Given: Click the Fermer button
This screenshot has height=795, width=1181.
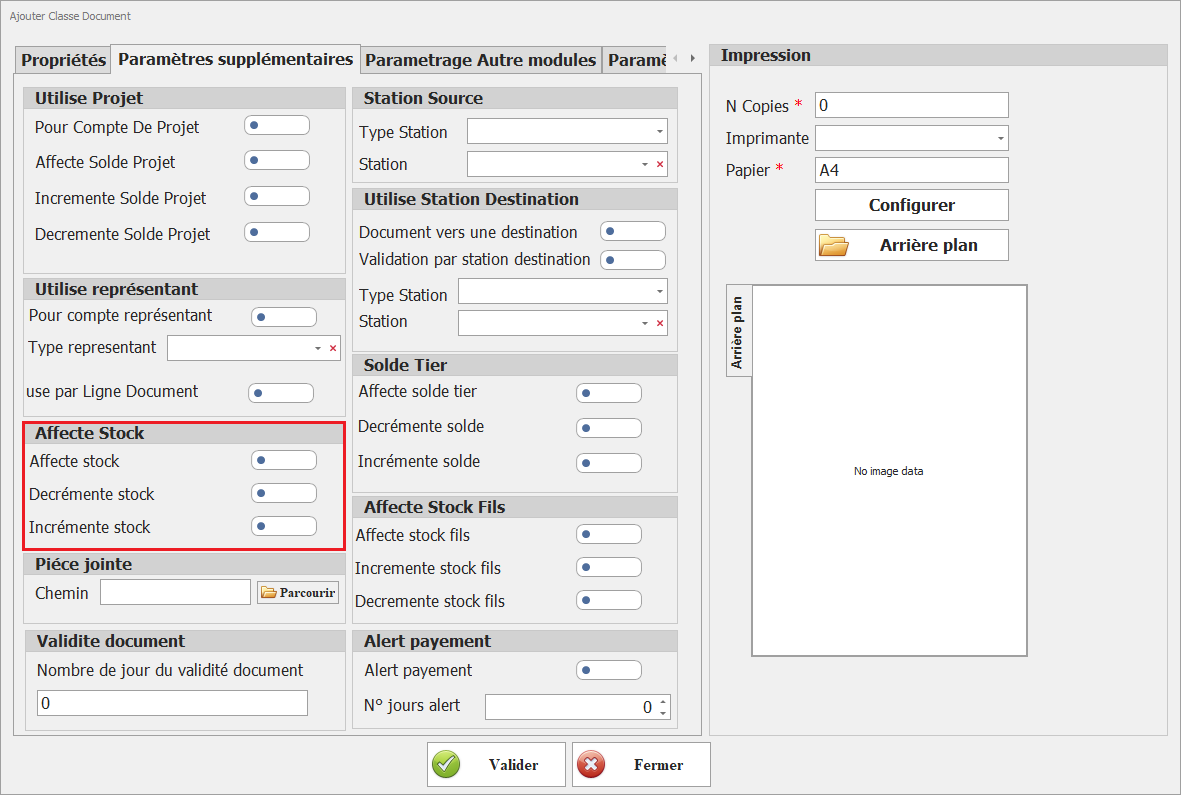Looking at the screenshot, I should pyautogui.click(x=641, y=765).
